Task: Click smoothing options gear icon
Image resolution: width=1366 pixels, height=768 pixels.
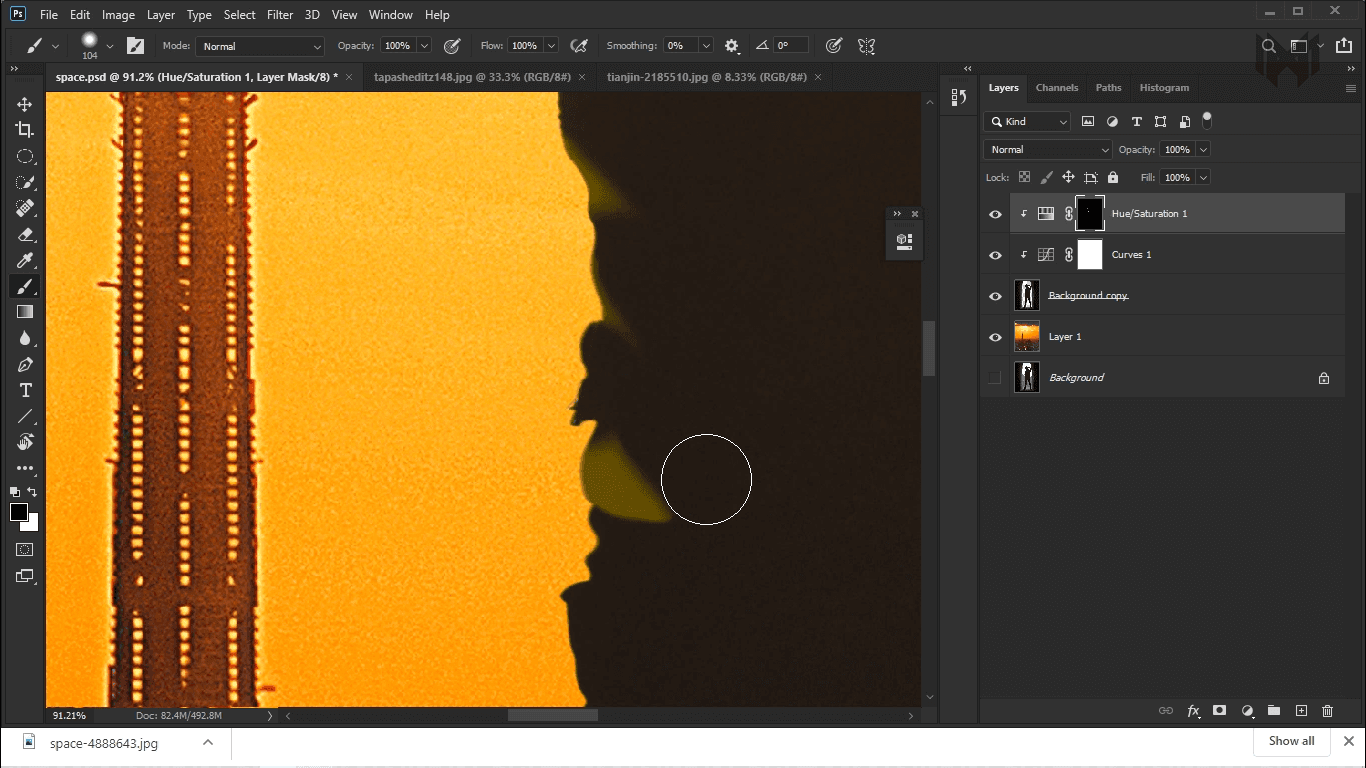Action: pyautogui.click(x=732, y=46)
